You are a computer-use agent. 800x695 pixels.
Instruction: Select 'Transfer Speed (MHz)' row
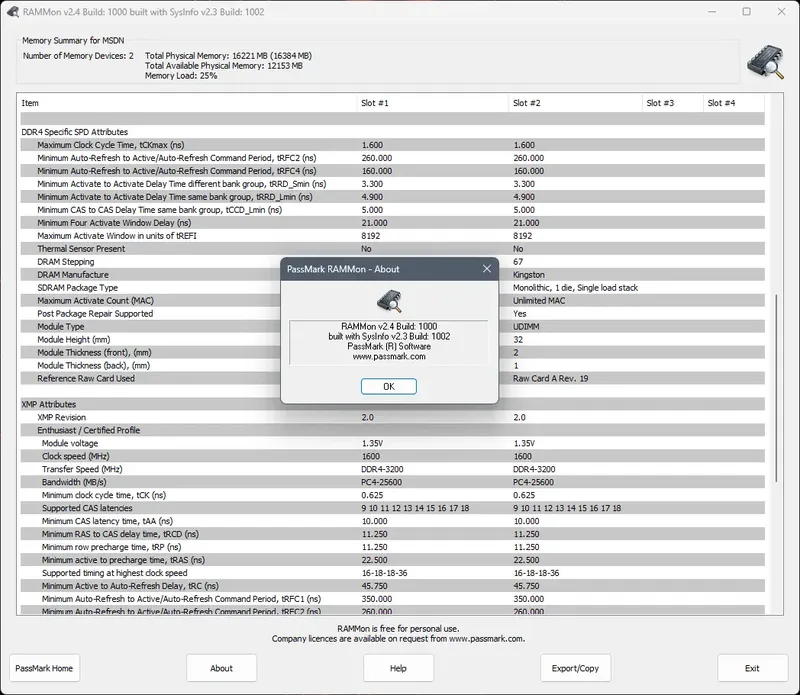[x=392, y=469]
